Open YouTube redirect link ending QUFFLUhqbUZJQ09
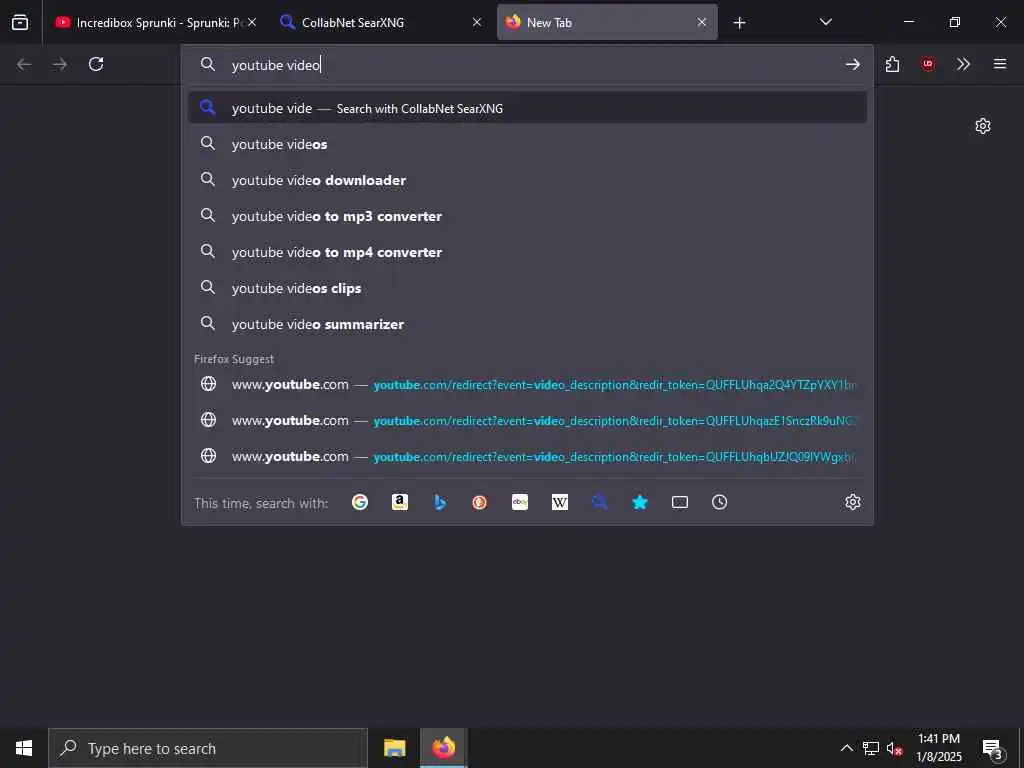 click(x=527, y=456)
